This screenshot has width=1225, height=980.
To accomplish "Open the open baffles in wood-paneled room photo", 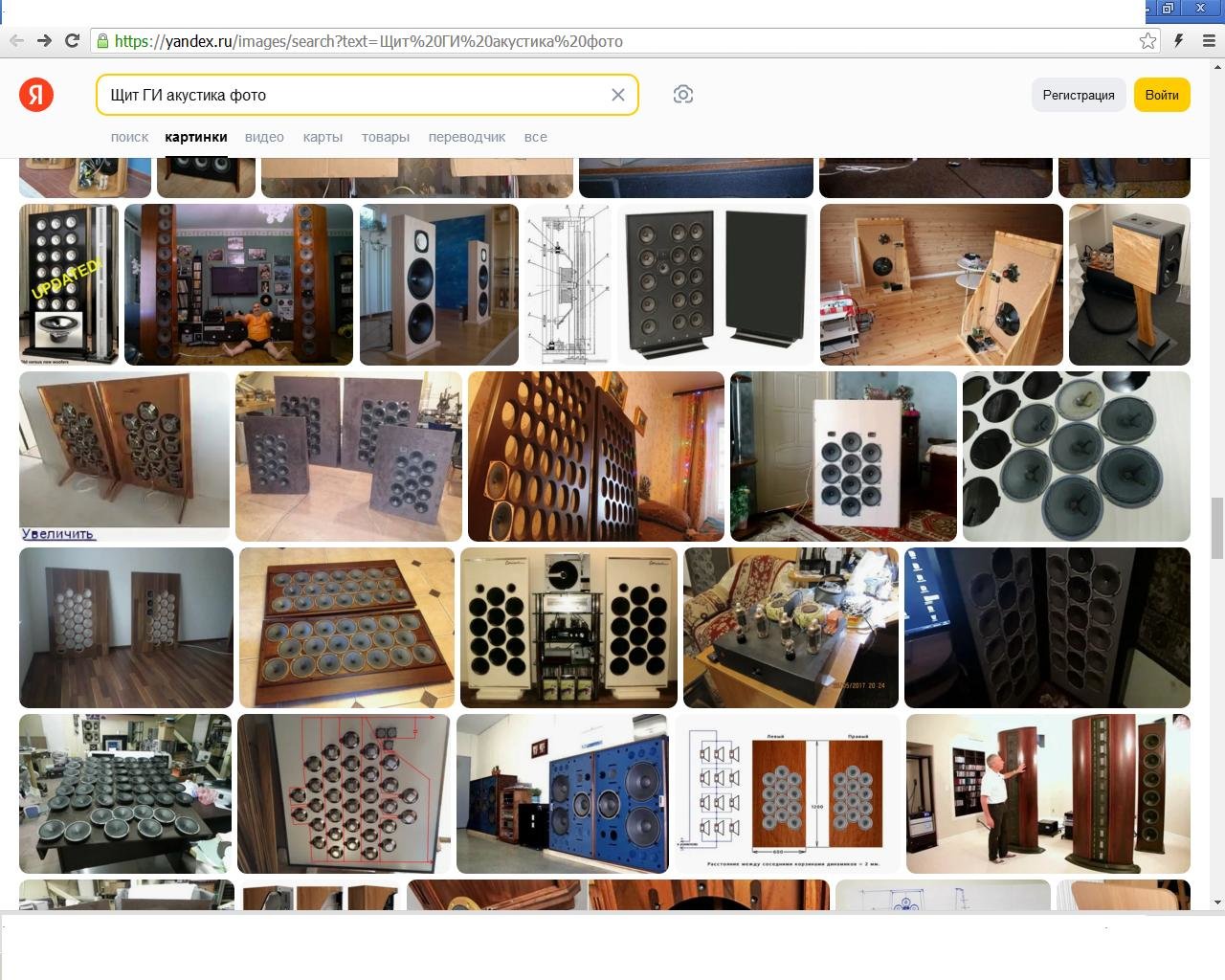I will point(942,284).
